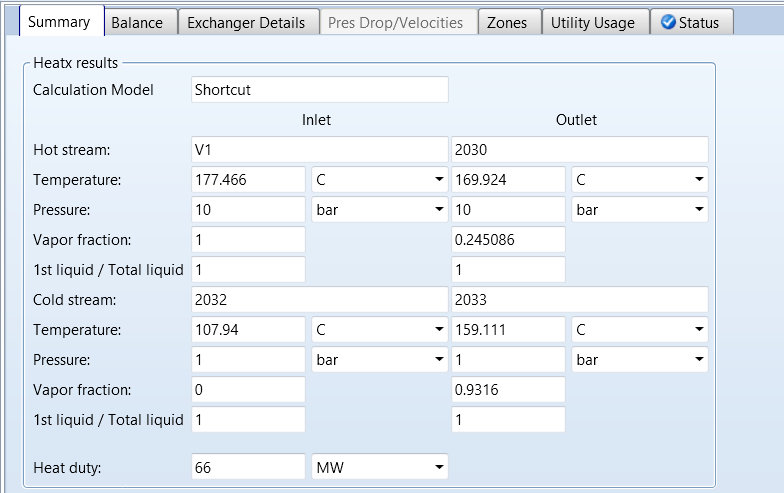Select the hot stream inlet V1 field

[x=319, y=151]
